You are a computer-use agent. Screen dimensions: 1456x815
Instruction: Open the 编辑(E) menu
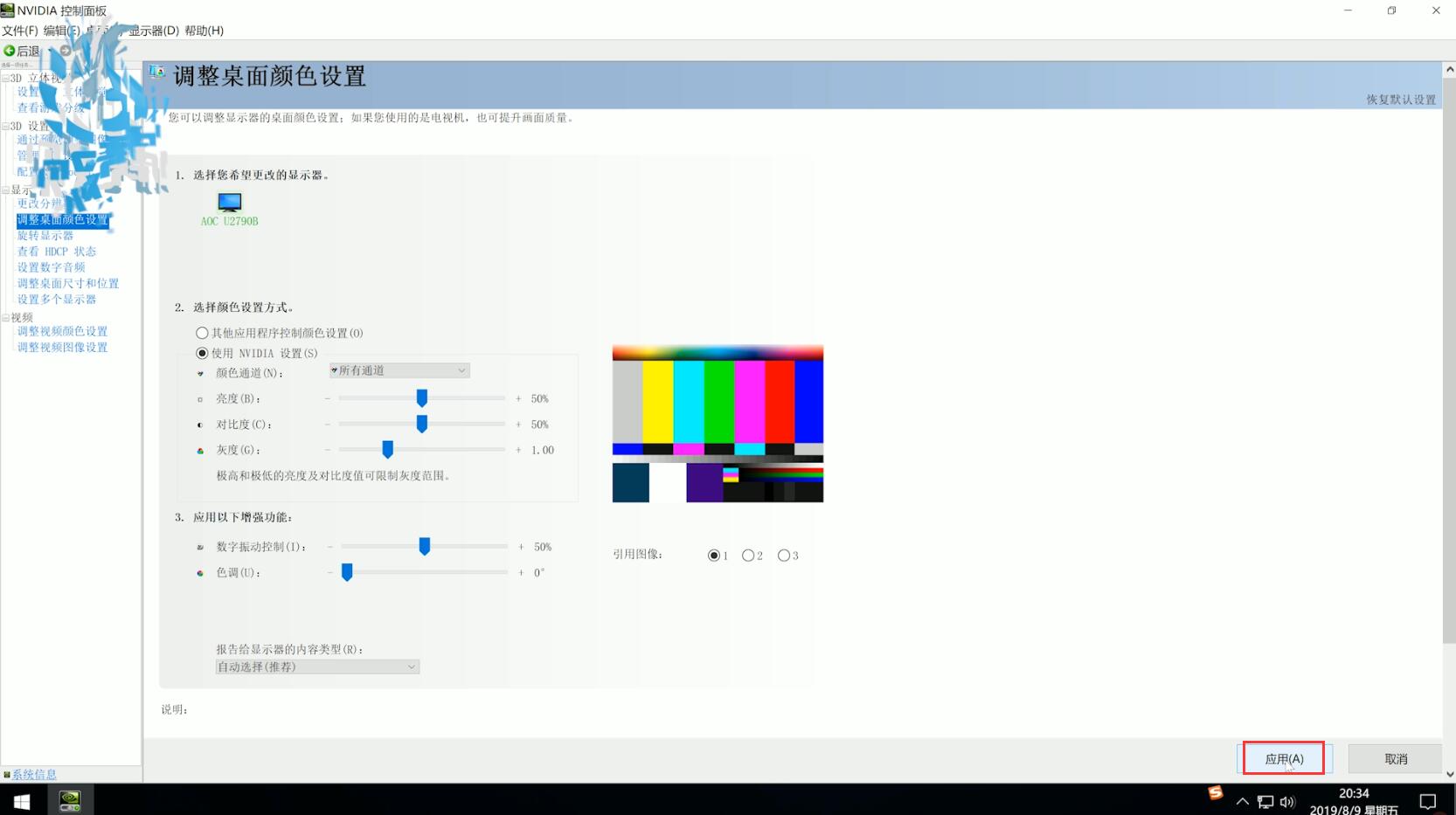(62, 31)
